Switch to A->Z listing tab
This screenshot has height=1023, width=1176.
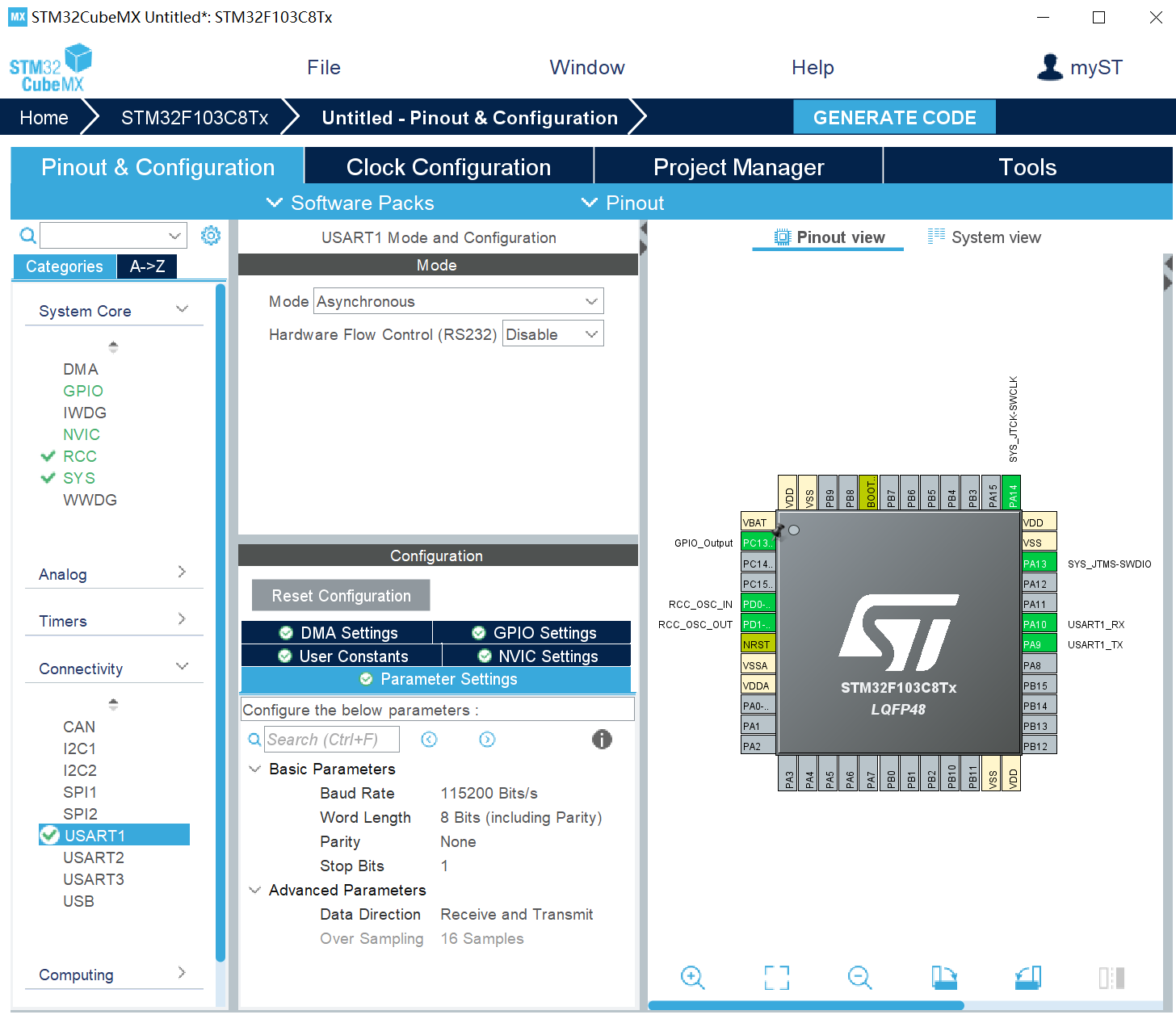(x=147, y=266)
